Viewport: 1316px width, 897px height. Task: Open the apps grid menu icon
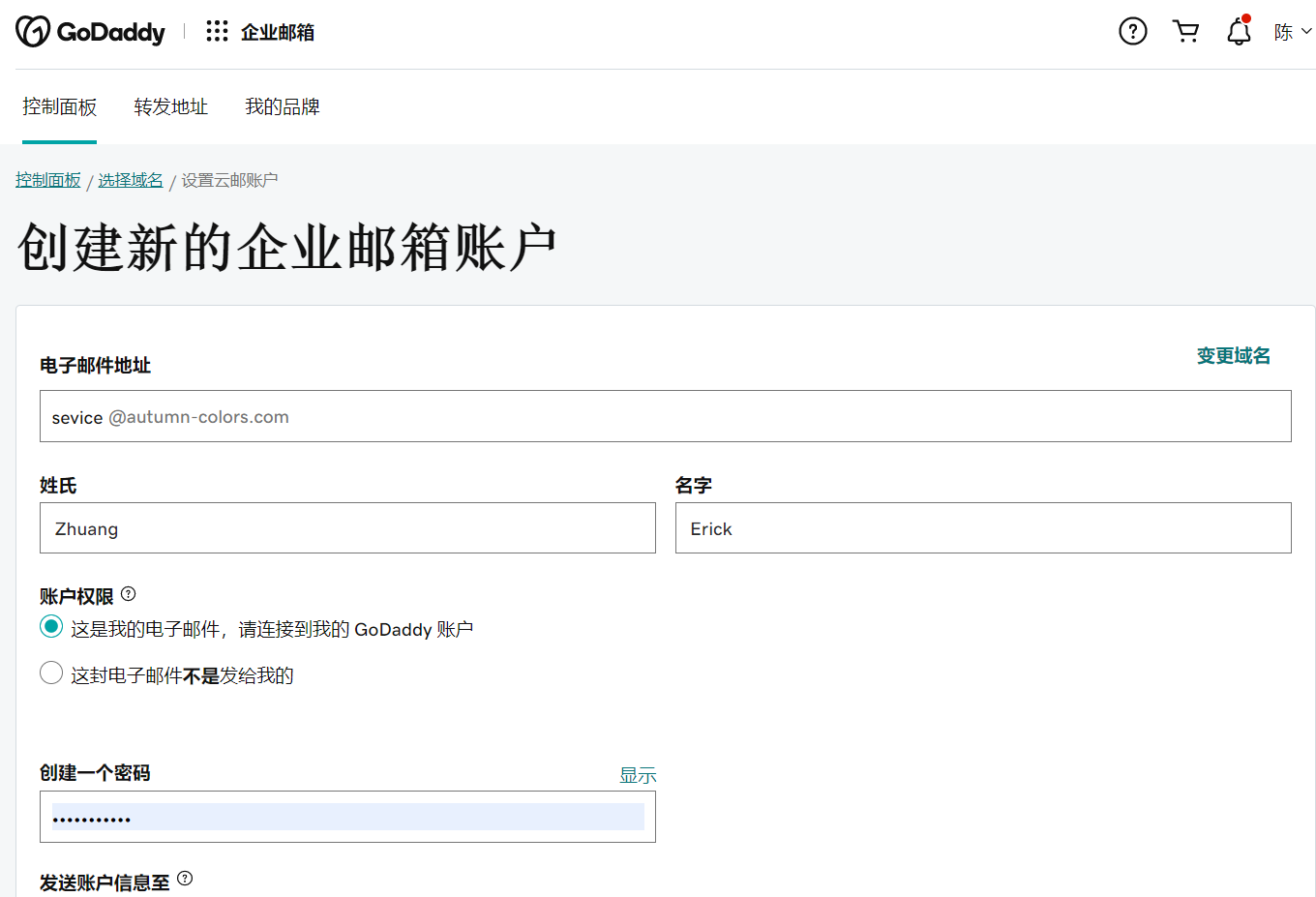click(217, 32)
